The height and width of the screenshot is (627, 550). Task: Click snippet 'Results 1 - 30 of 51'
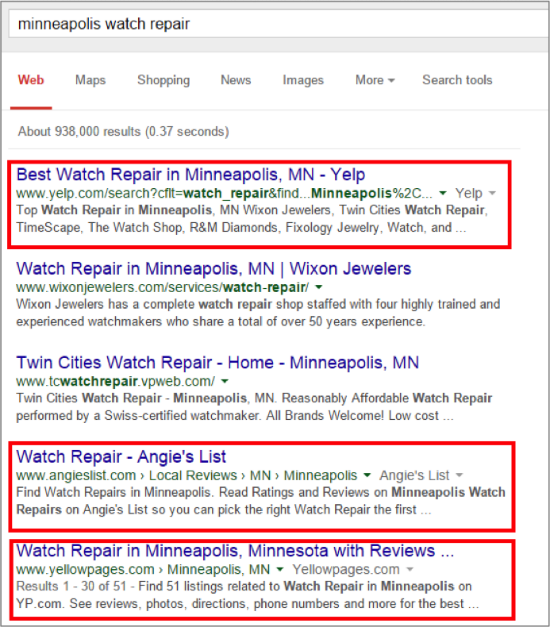point(72,587)
